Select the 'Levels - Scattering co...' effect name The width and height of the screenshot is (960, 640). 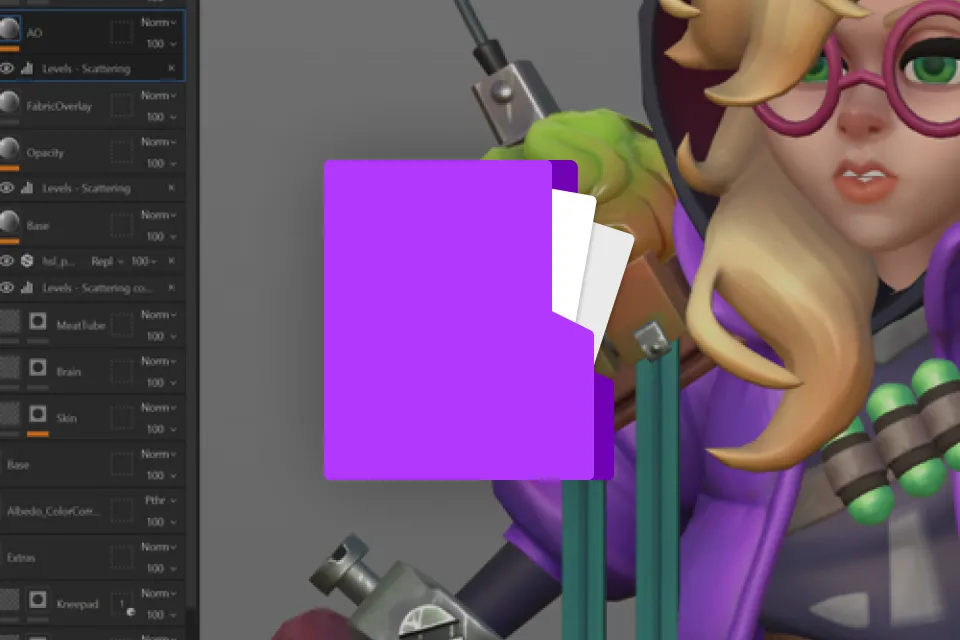(97, 288)
